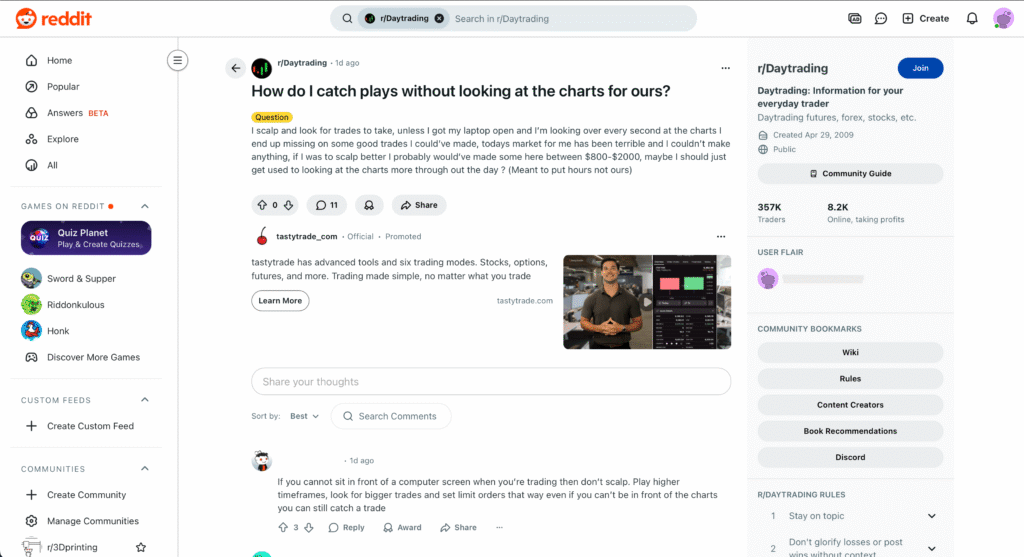Join the r/Daytrading community

point(920,68)
